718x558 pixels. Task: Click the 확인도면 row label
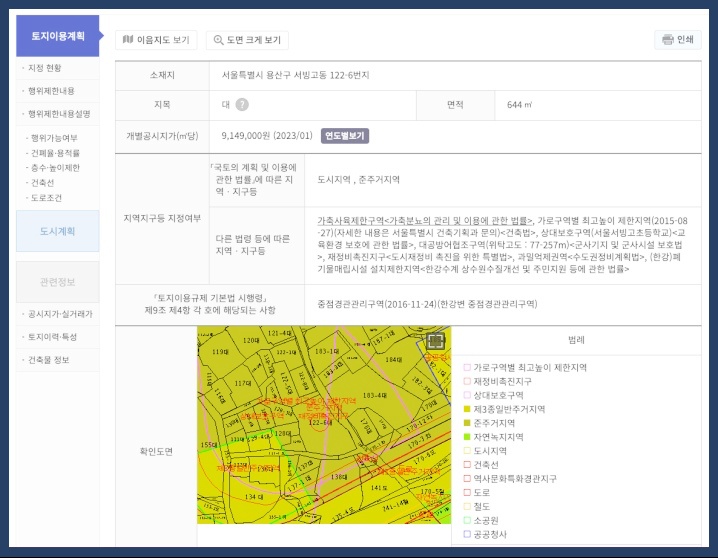[x=156, y=451]
